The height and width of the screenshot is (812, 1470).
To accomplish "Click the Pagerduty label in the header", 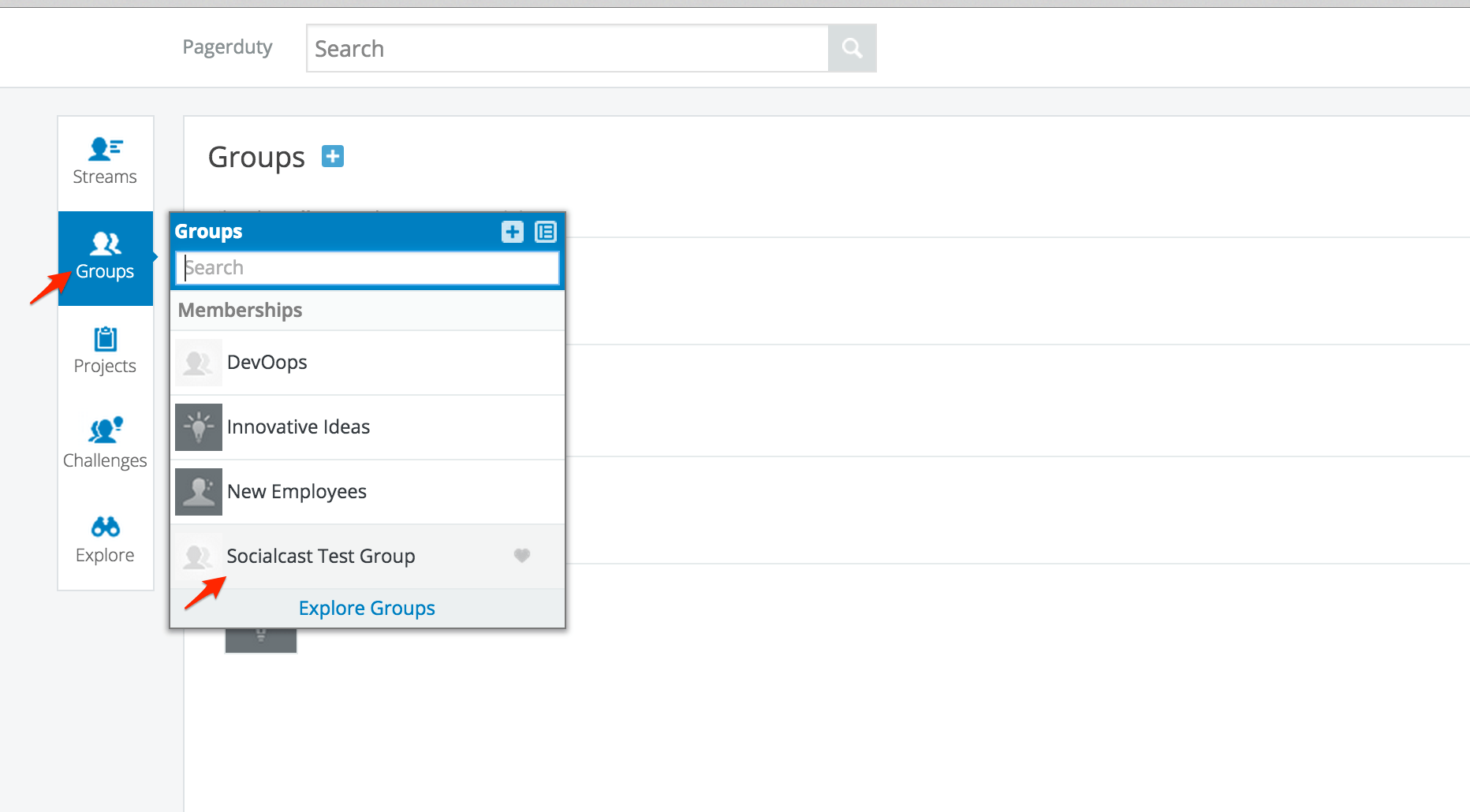I will click(x=227, y=47).
